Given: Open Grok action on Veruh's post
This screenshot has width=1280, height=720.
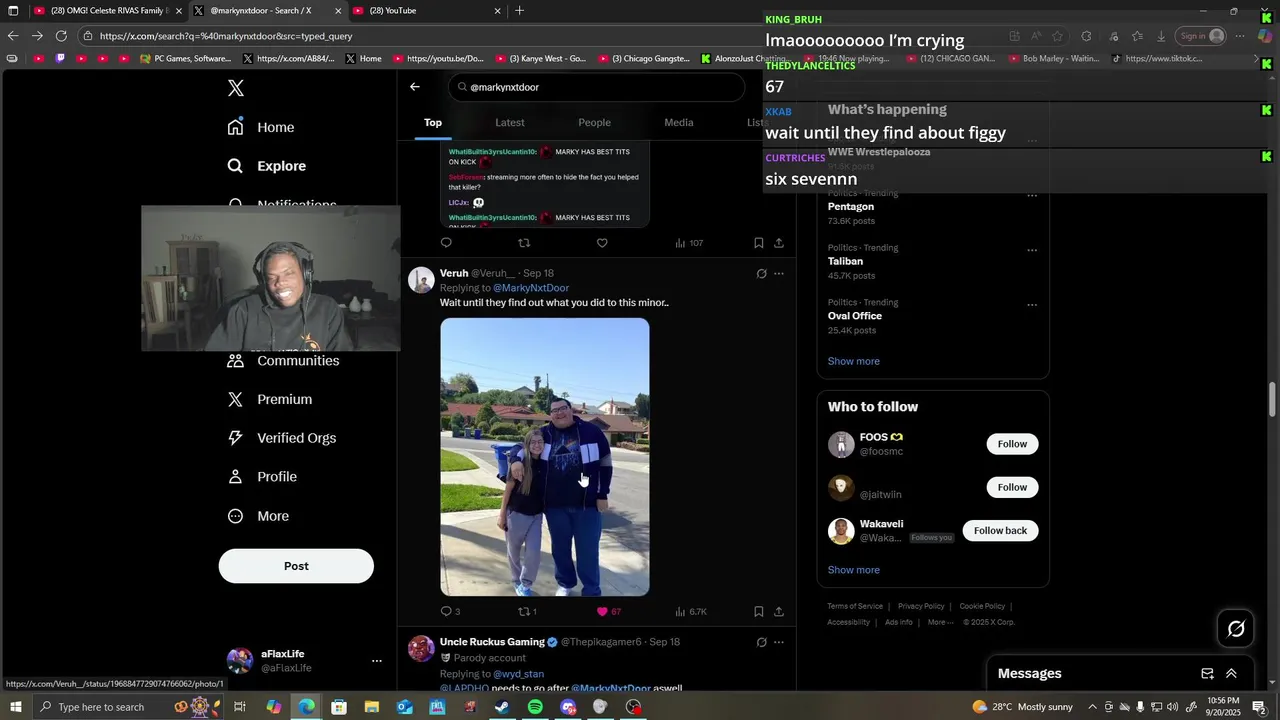Looking at the screenshot, I should pos(761,273).
